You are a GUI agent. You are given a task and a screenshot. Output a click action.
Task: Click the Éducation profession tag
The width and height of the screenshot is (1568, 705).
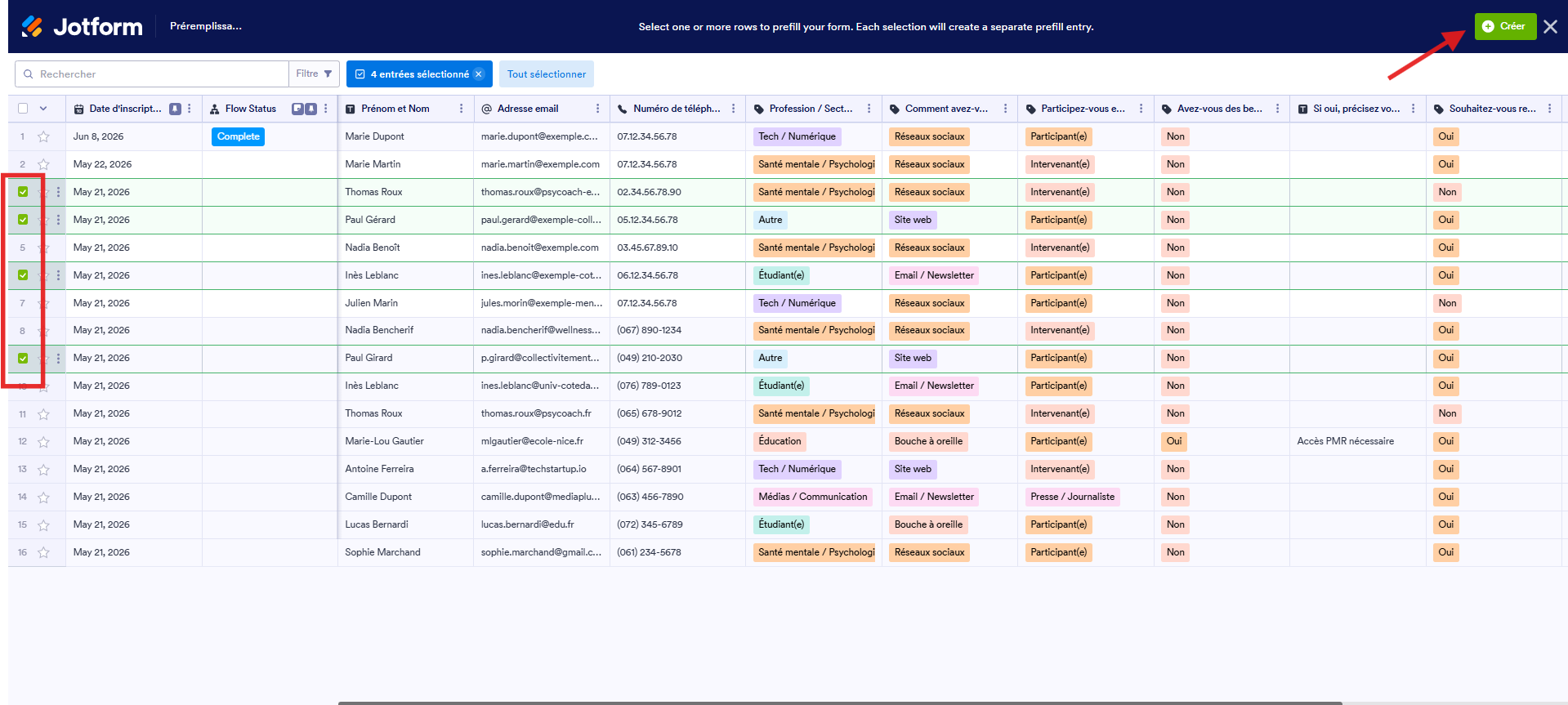tap(780, 441)
